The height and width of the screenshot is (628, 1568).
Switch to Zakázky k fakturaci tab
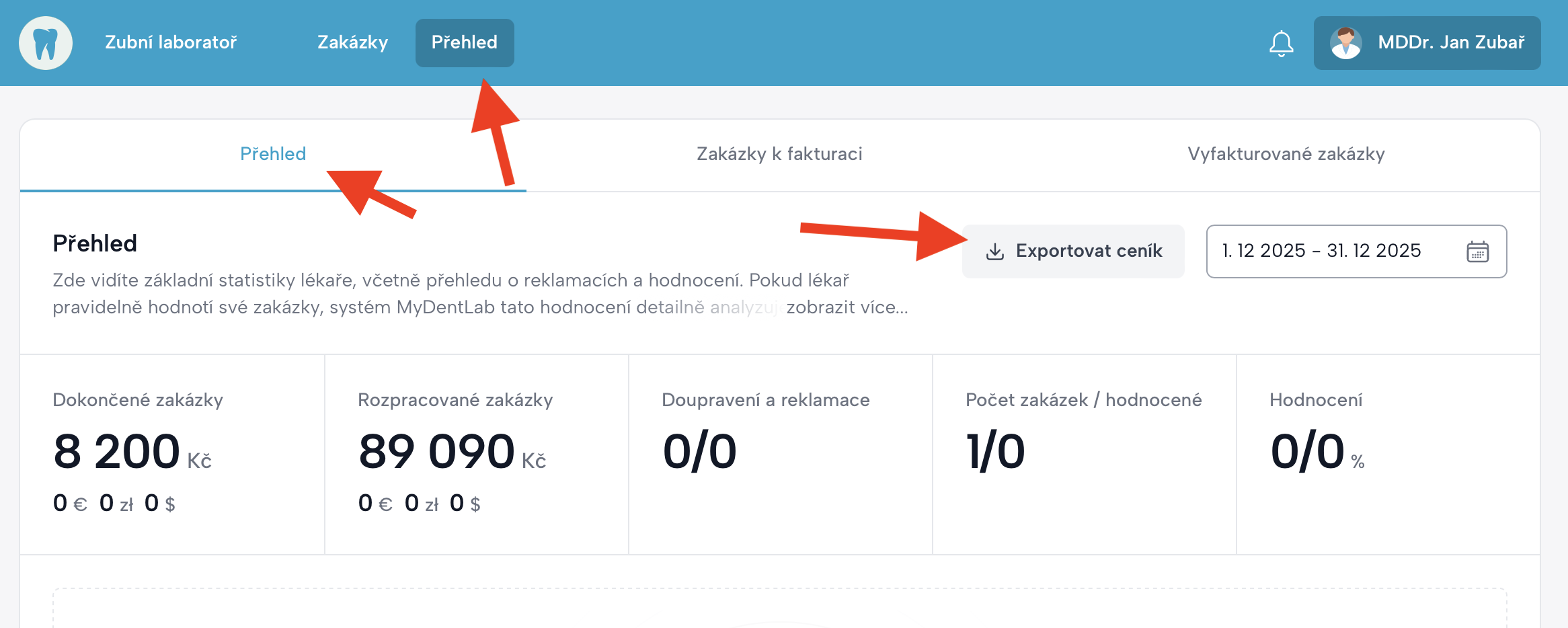pyautogui.click(x=779, y=154)
